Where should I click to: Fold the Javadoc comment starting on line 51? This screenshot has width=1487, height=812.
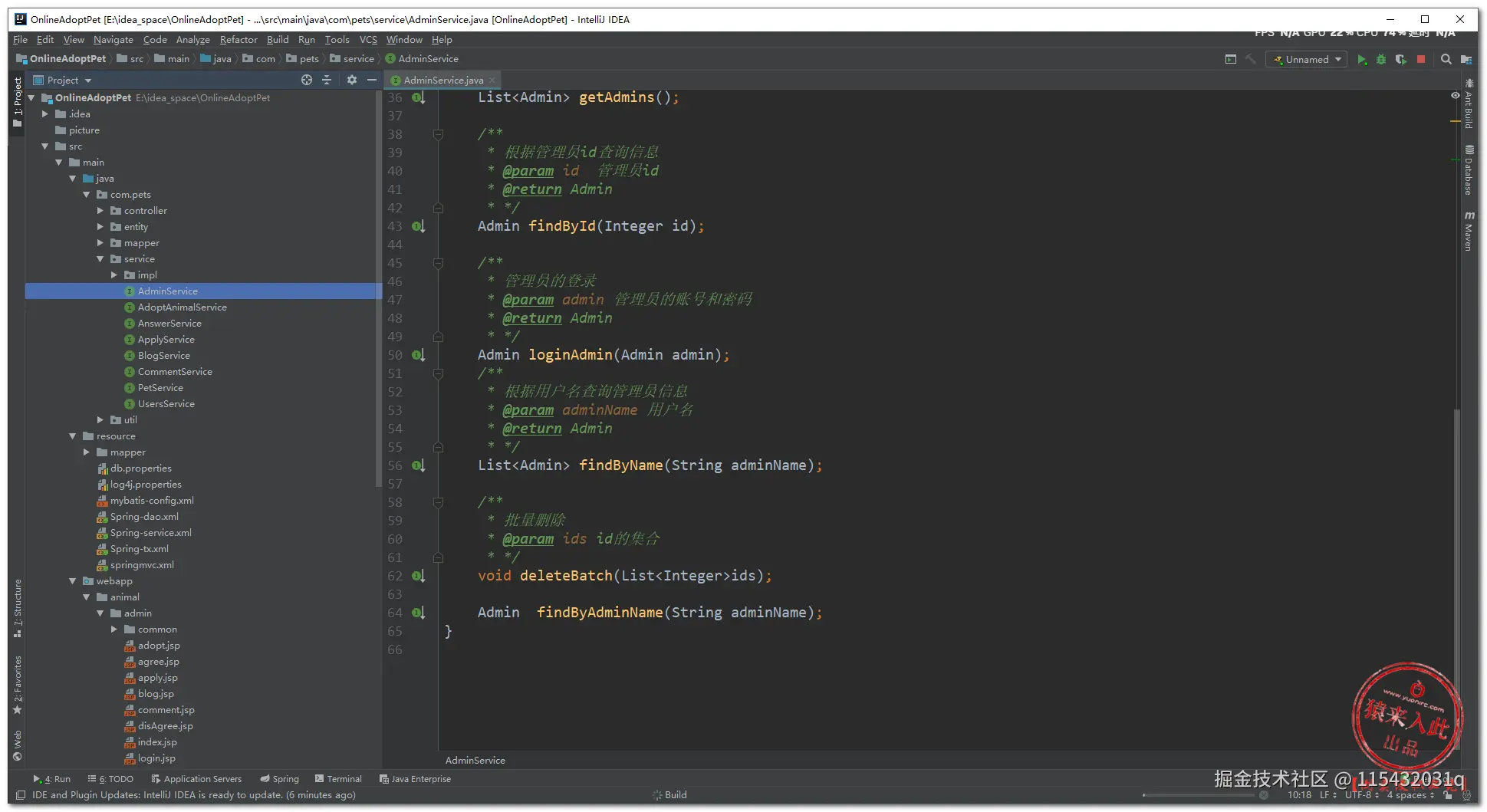click(x=438, y=373)
